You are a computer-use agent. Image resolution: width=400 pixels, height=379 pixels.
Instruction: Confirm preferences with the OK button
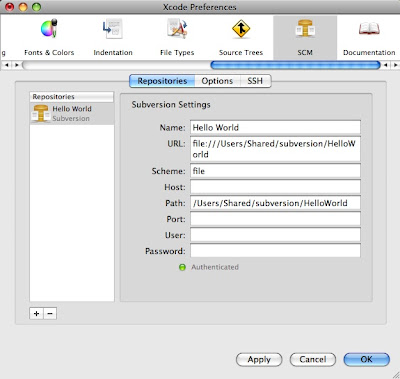[366, 360]
